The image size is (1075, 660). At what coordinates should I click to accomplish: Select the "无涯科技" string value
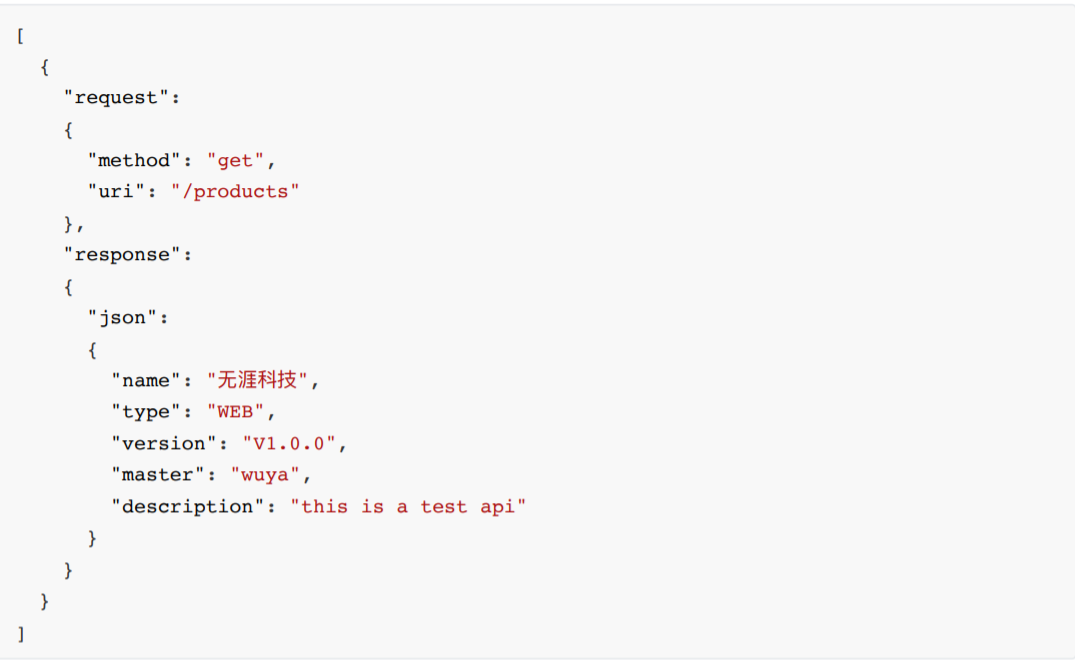259,381
